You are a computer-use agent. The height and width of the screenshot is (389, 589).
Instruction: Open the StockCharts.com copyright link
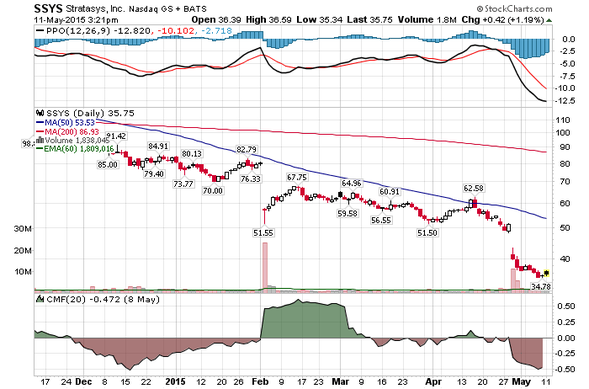click(x=515, y=9)
